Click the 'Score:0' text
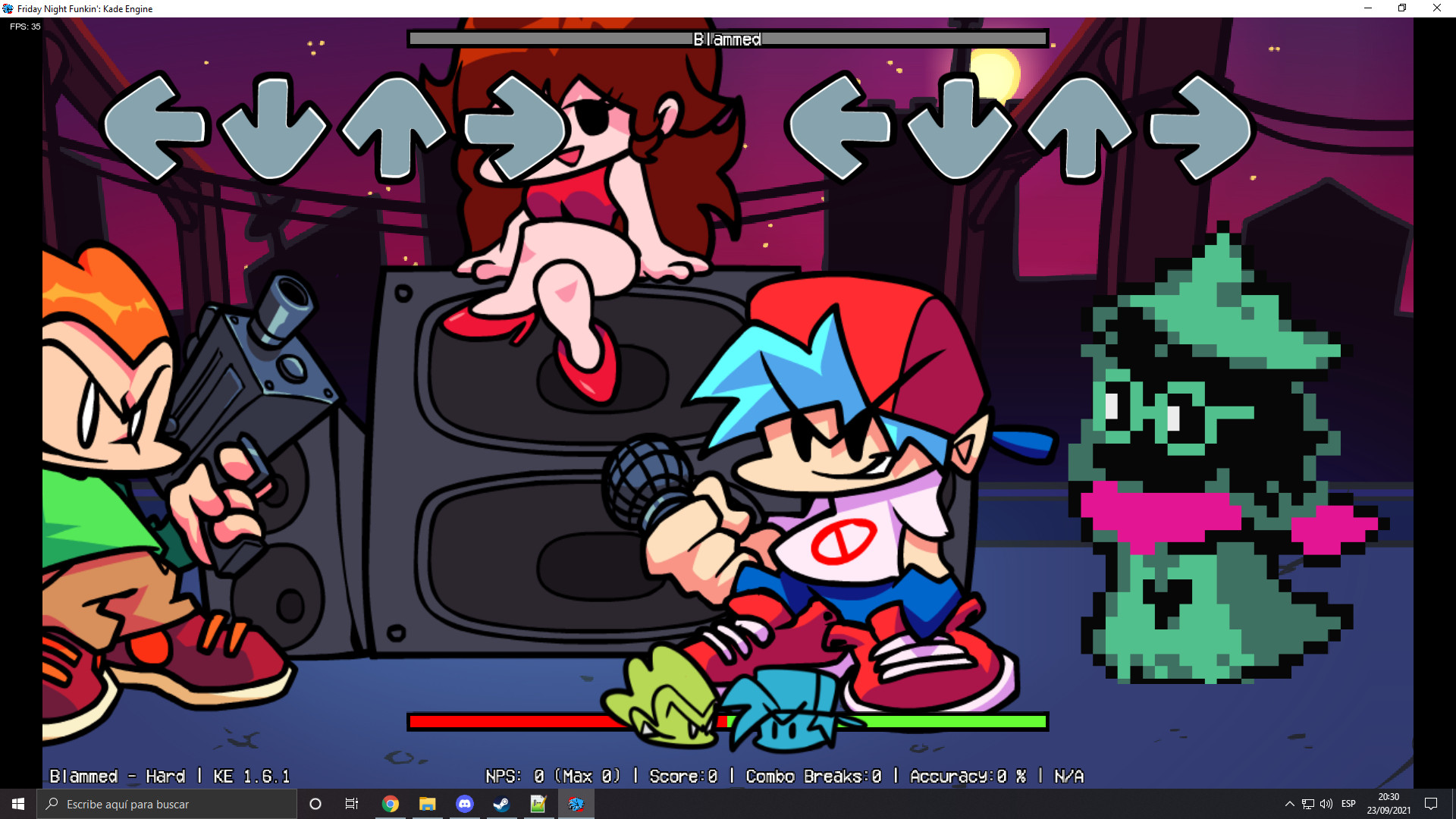 (x=683, y=776)
